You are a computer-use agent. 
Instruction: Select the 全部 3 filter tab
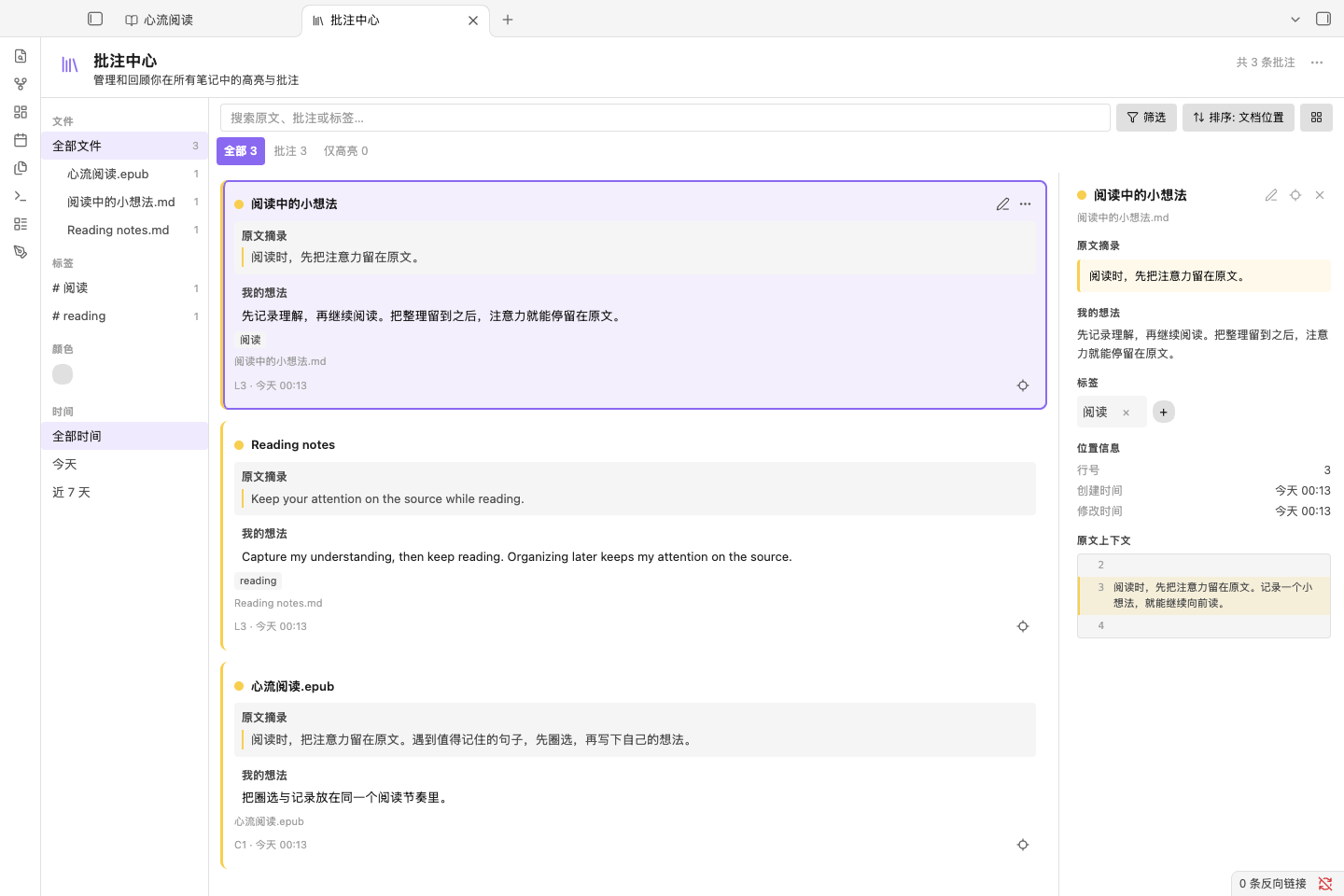click(x=241, y=151)
